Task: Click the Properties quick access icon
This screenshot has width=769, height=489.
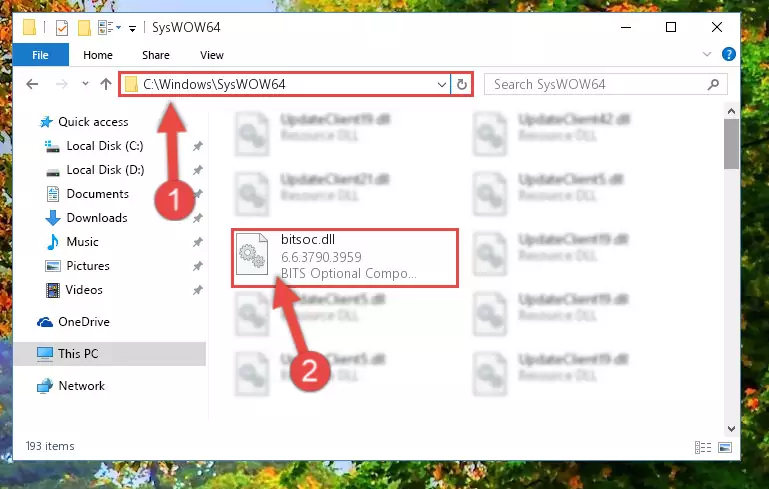Action: coord(62,28)
